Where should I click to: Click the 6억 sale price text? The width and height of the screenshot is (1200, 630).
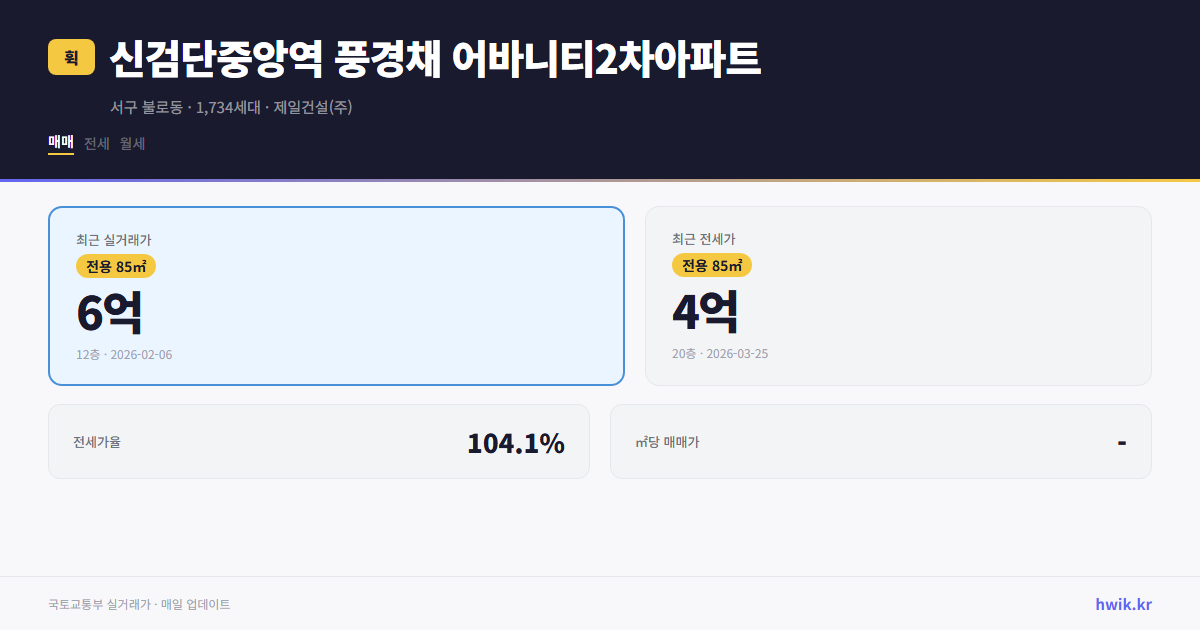coord(108,313)
